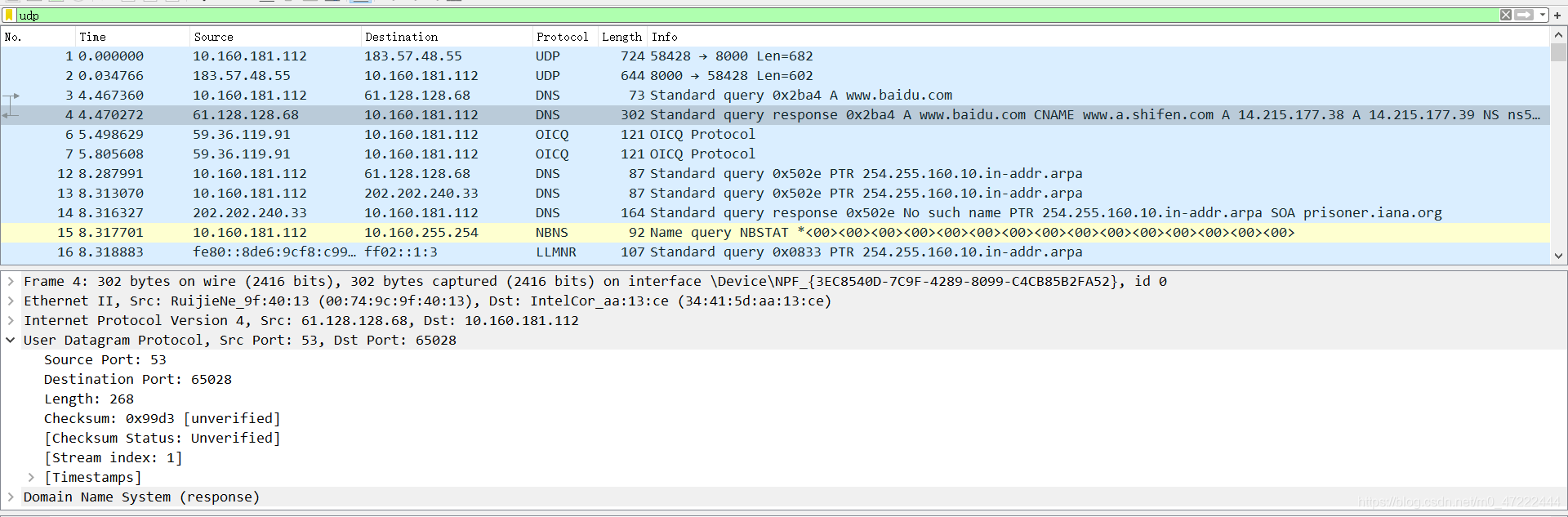The image size is (1568, 517).
Task: Click the packet list scrollbar thumb
Action: click(x=1558, y=52)
